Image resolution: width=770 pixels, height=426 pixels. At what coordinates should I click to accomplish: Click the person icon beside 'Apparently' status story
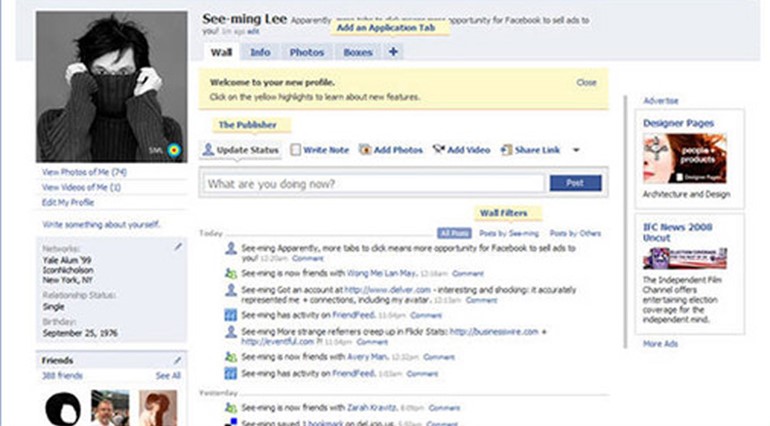pyautogui.click(x=230, y=248)
